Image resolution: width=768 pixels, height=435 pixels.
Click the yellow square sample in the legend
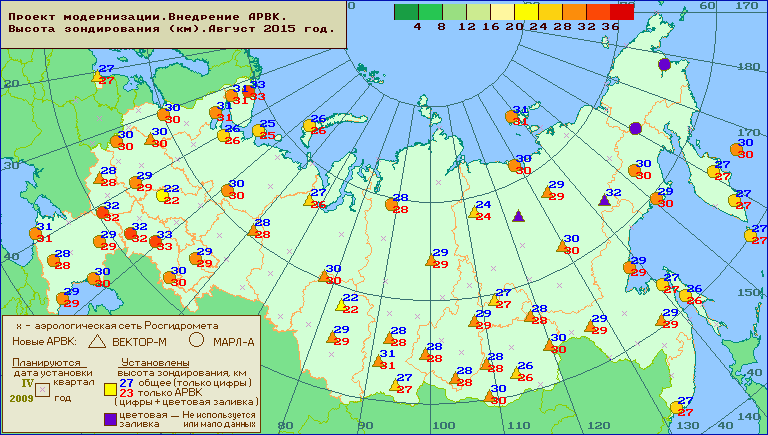click(x=110, y=389)
